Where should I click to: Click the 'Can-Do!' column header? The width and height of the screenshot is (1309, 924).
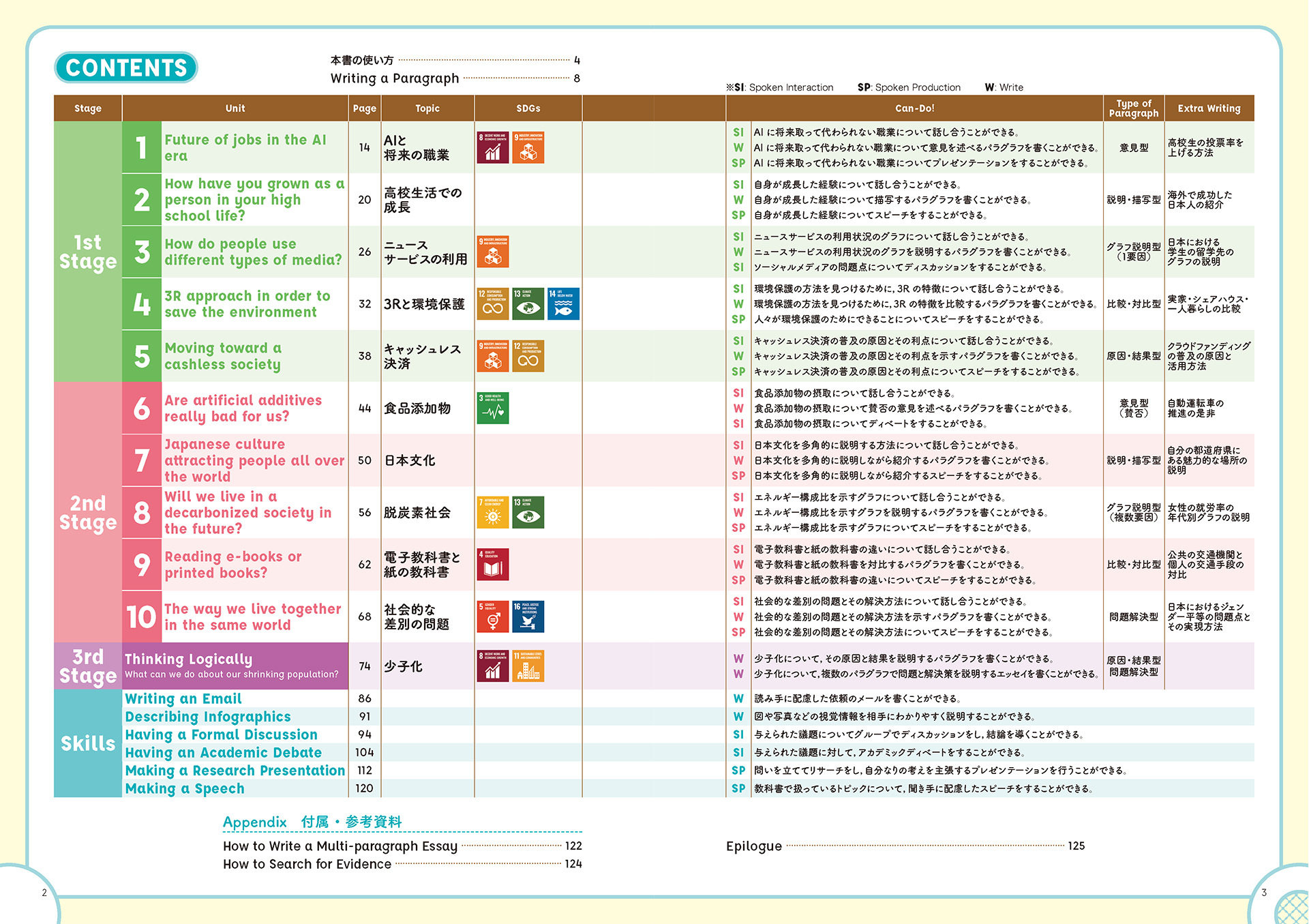(915, 108)
